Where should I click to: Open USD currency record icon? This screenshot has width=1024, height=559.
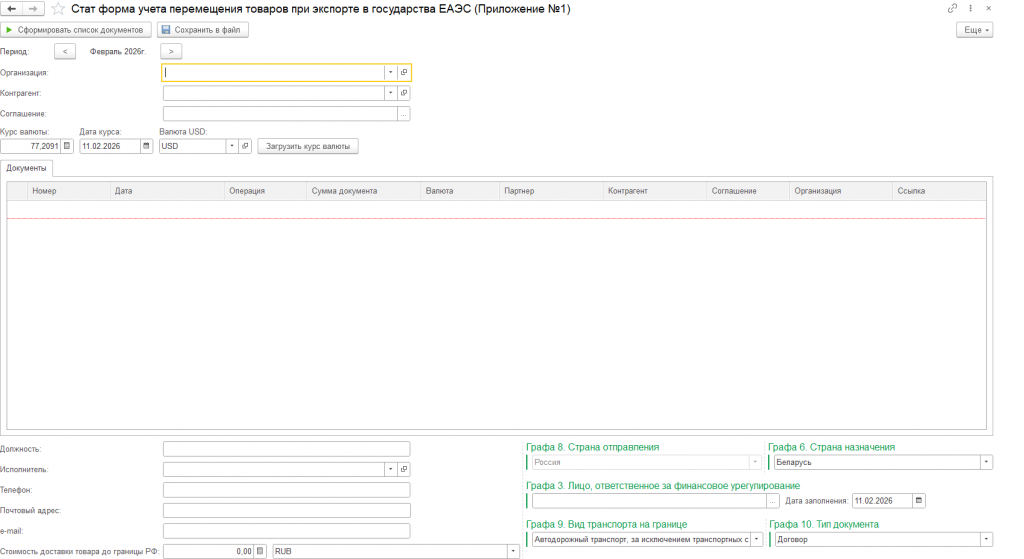click(x=245, y=146)
